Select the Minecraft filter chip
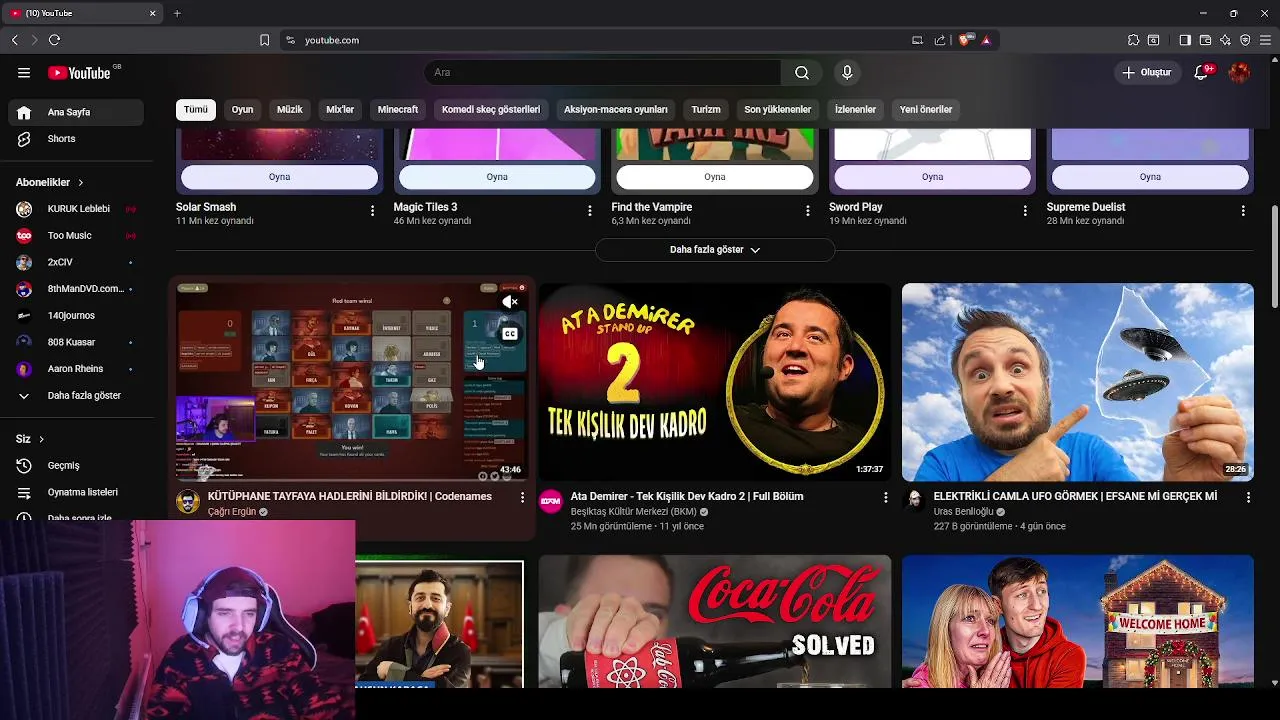 click(x=398, y=110)
